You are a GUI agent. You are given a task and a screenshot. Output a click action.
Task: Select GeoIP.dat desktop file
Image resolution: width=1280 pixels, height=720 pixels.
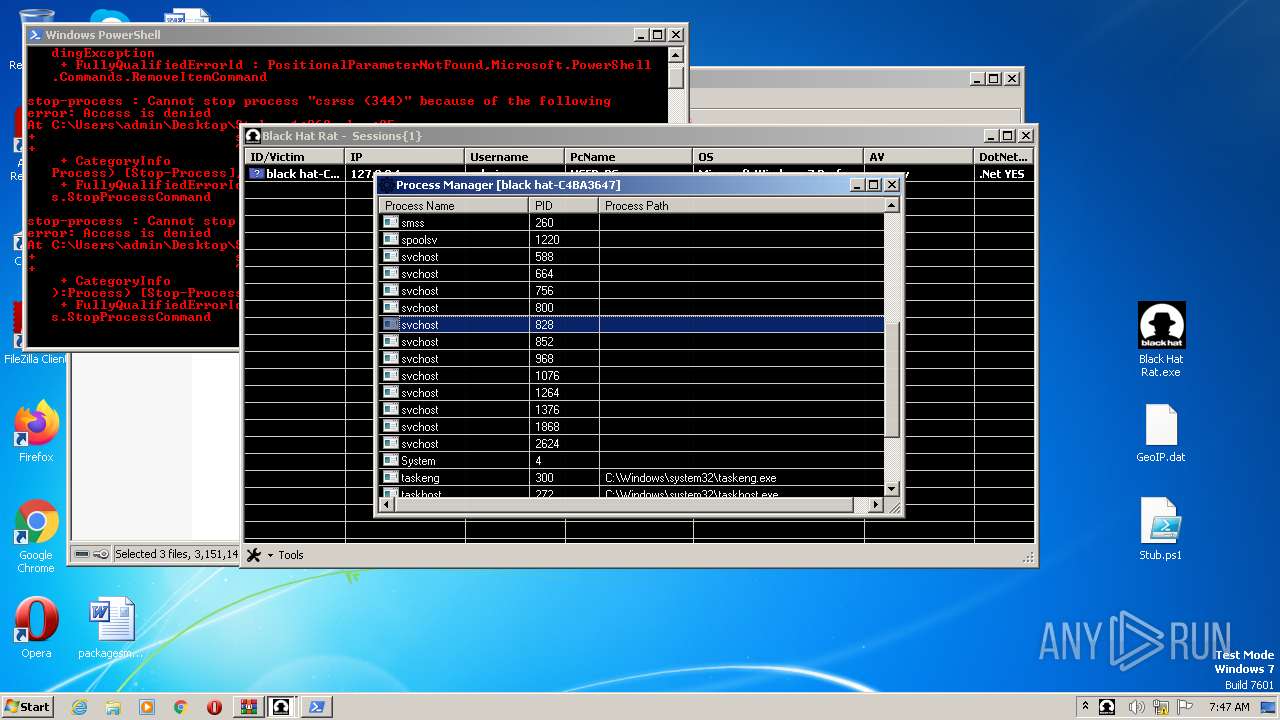click(x=1161, y=433)
